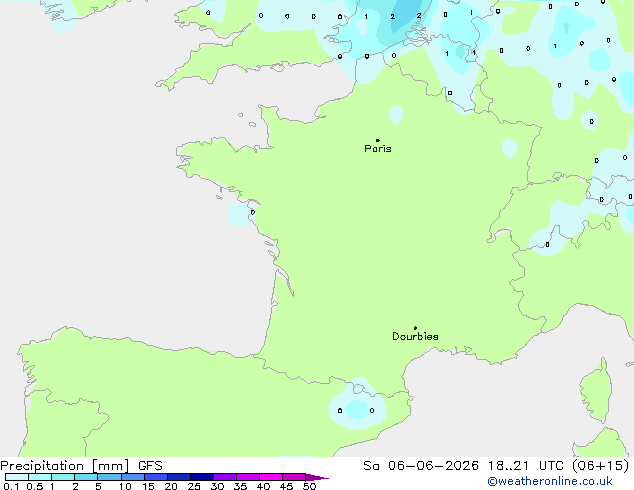Select the Paris location dot marker
Screen dimensions: 634x490
[378, 140]
